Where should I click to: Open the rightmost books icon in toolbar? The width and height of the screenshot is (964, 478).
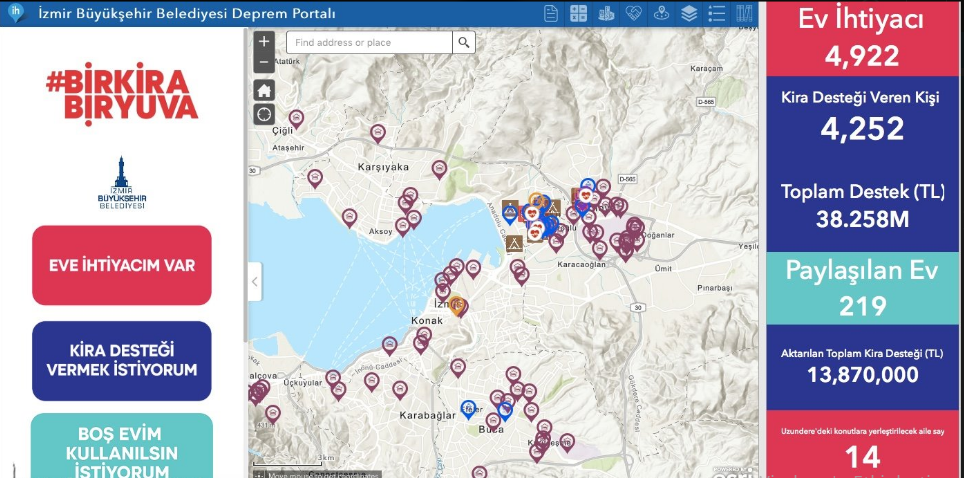coord(743,14)
